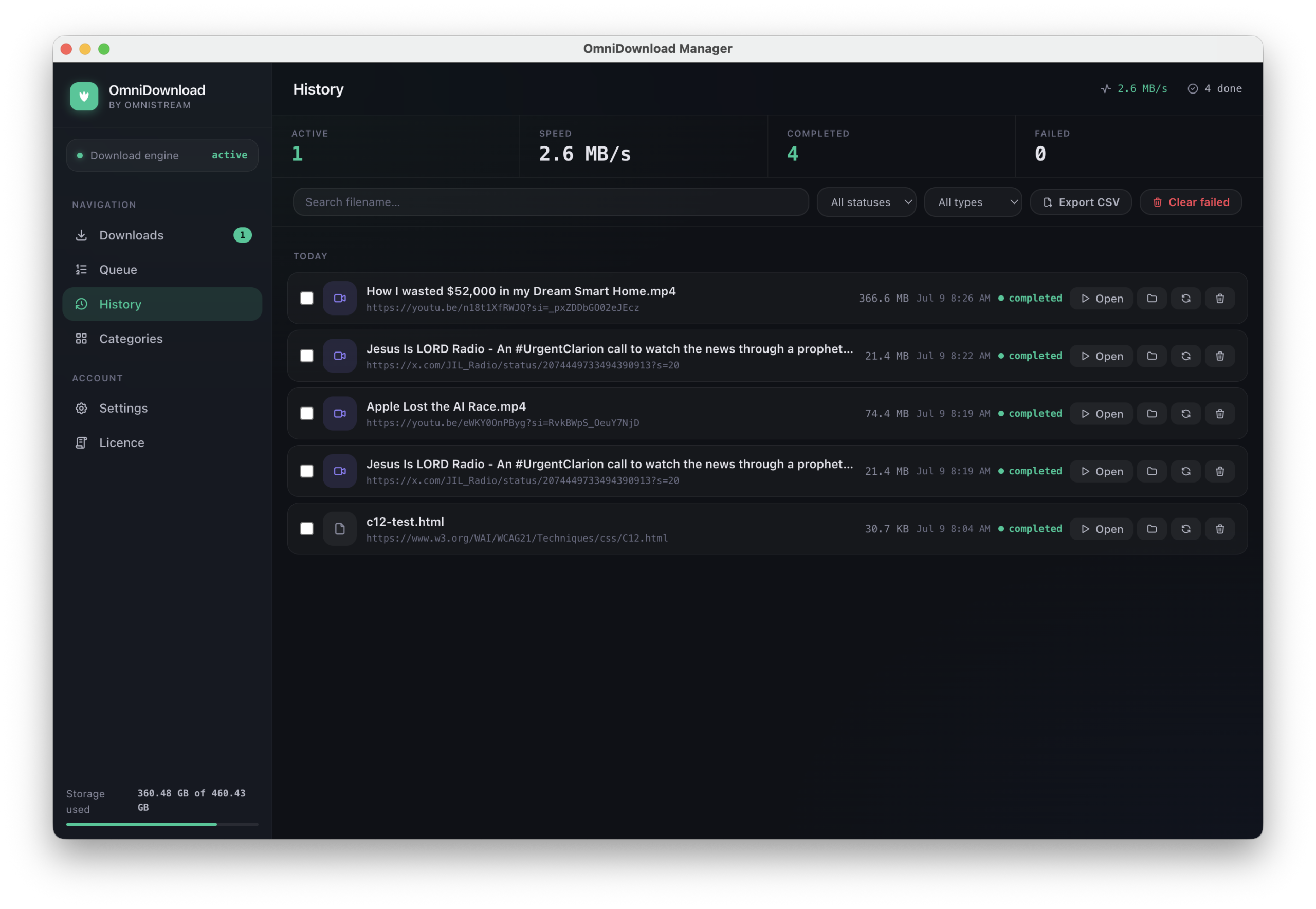The width and height of the screenshot is (1316, 909).
Task: Click video icon of Apple Lost AI Race
Action: [340, 414]
